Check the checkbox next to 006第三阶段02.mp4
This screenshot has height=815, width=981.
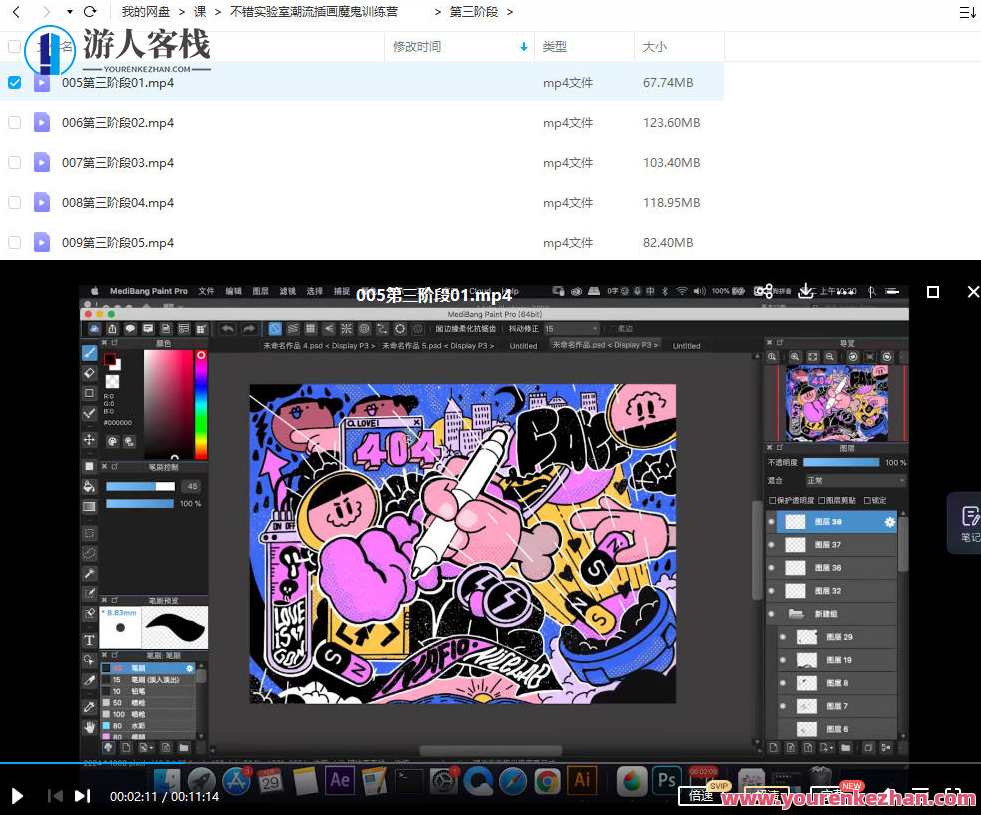14,122
